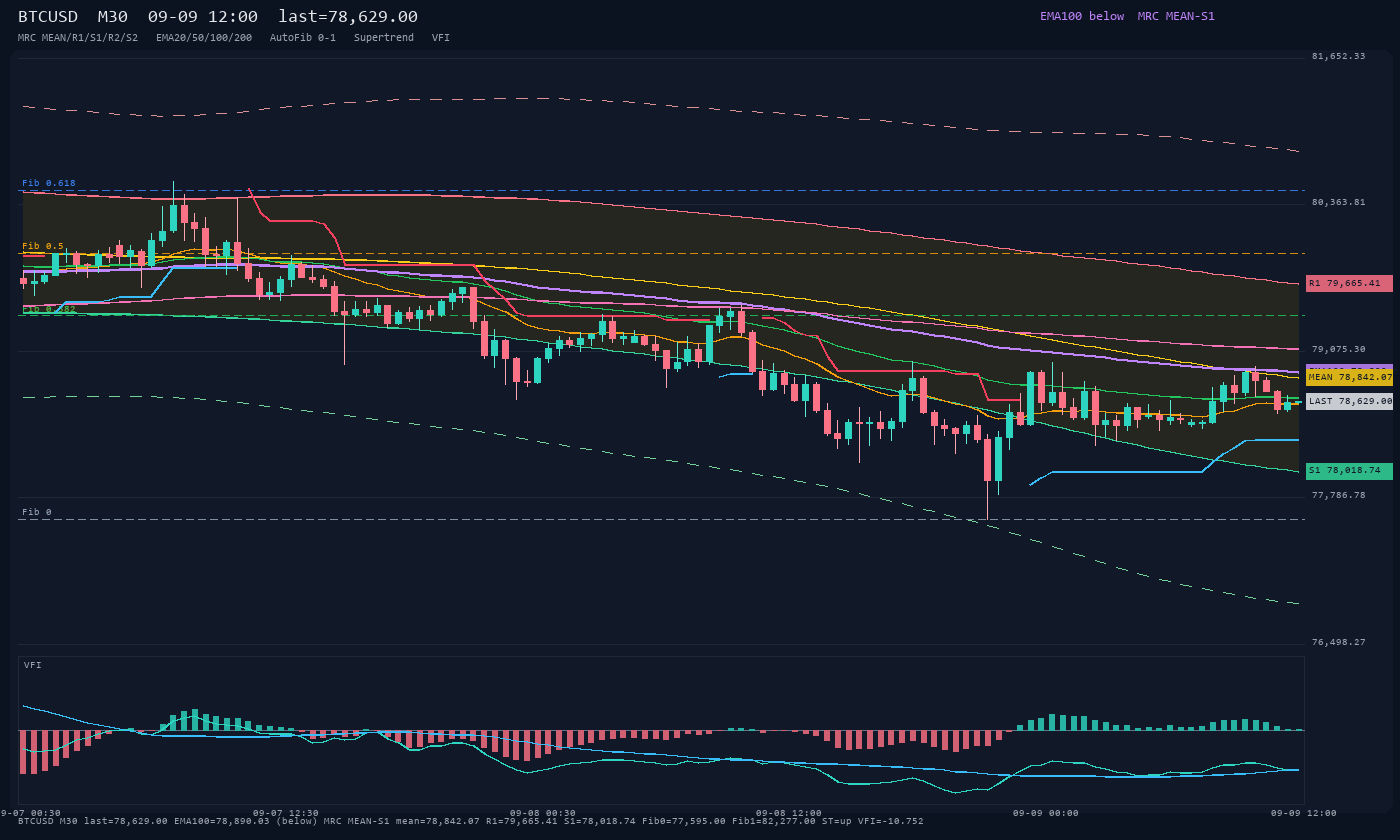Click the VFI panel title label

(33, 665)
